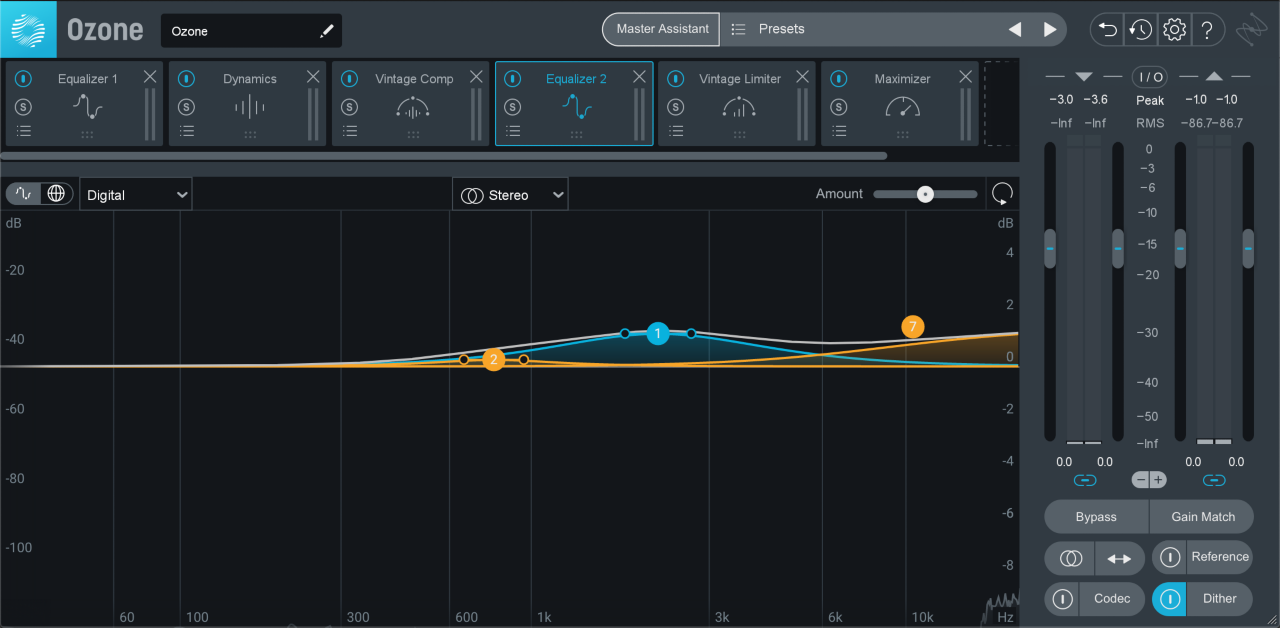Remove the Maximizer module
Viewport: 1280px width, 628px height.
(x=965, y=77)
